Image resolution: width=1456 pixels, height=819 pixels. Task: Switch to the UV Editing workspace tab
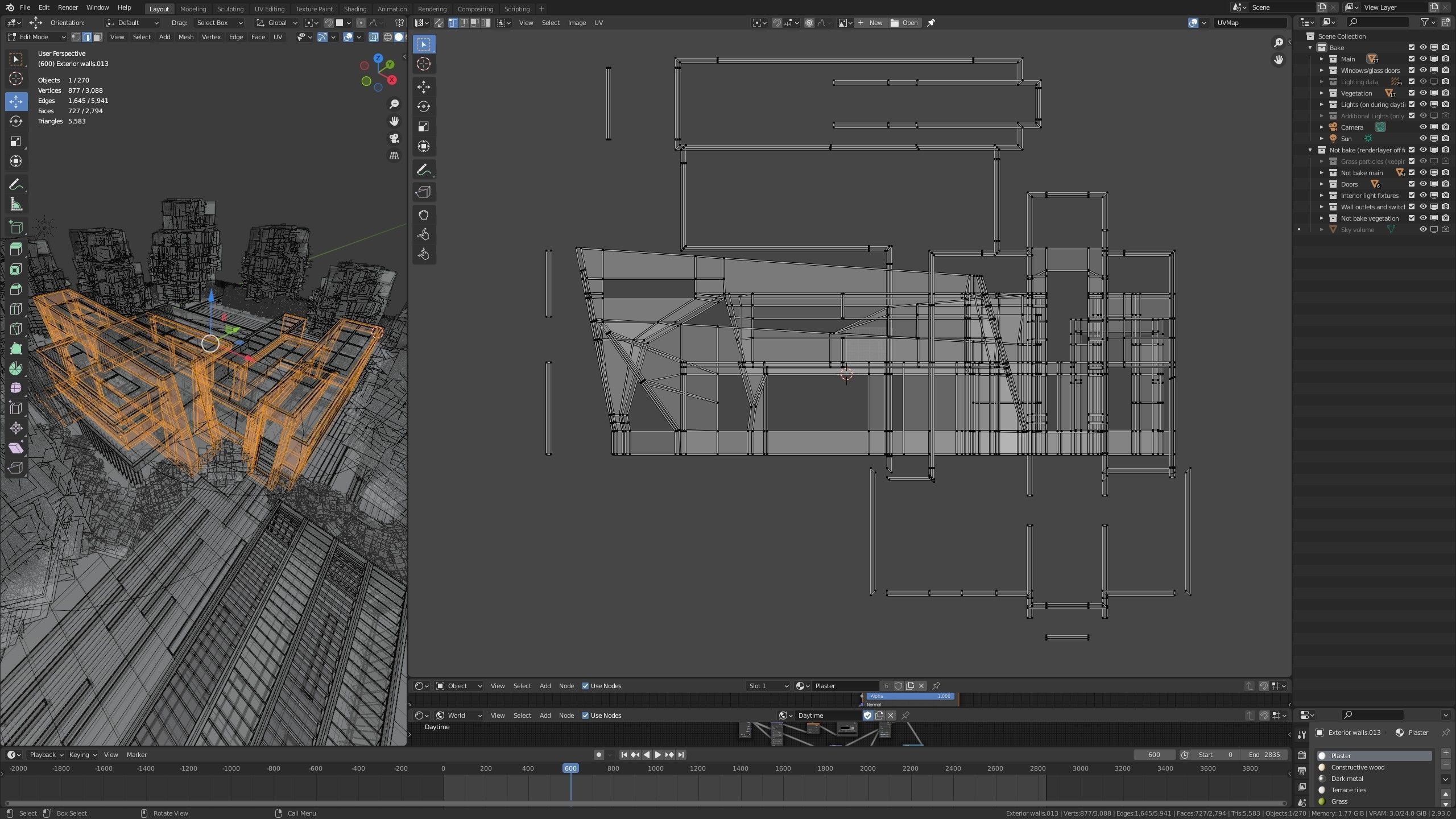coord(269,9)
